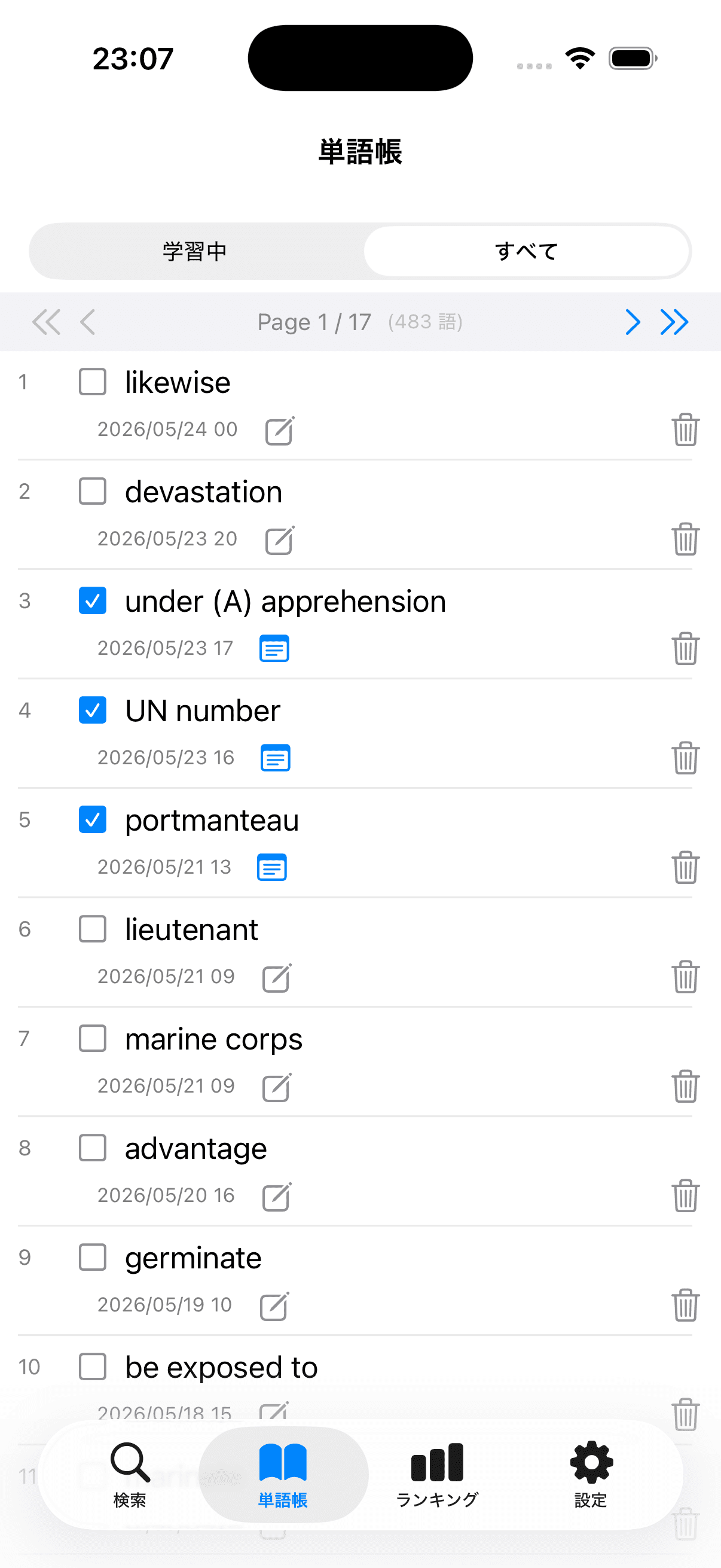The image size is (721, 1568).
Task: Open the word advantage
Action: [196, 1149]
